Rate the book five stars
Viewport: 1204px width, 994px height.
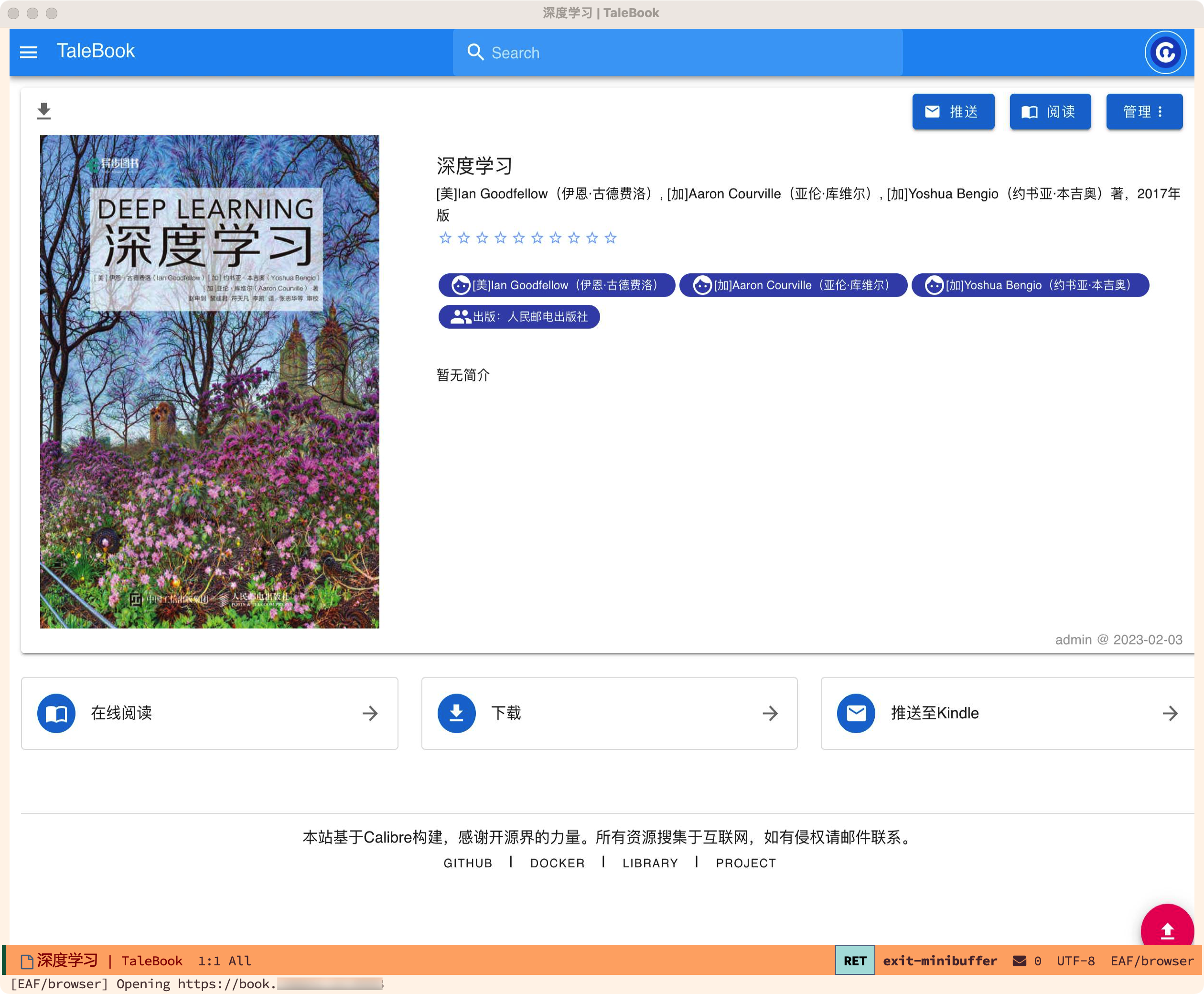(519, 238)
